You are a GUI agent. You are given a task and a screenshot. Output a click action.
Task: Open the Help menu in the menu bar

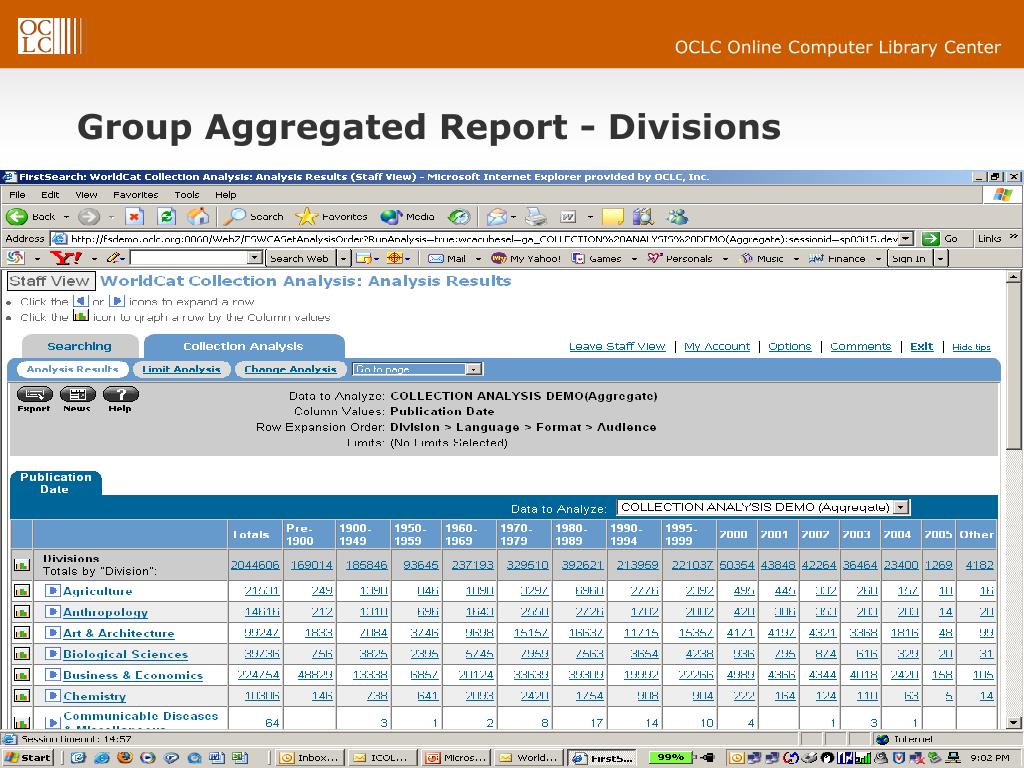click(225, 195)
